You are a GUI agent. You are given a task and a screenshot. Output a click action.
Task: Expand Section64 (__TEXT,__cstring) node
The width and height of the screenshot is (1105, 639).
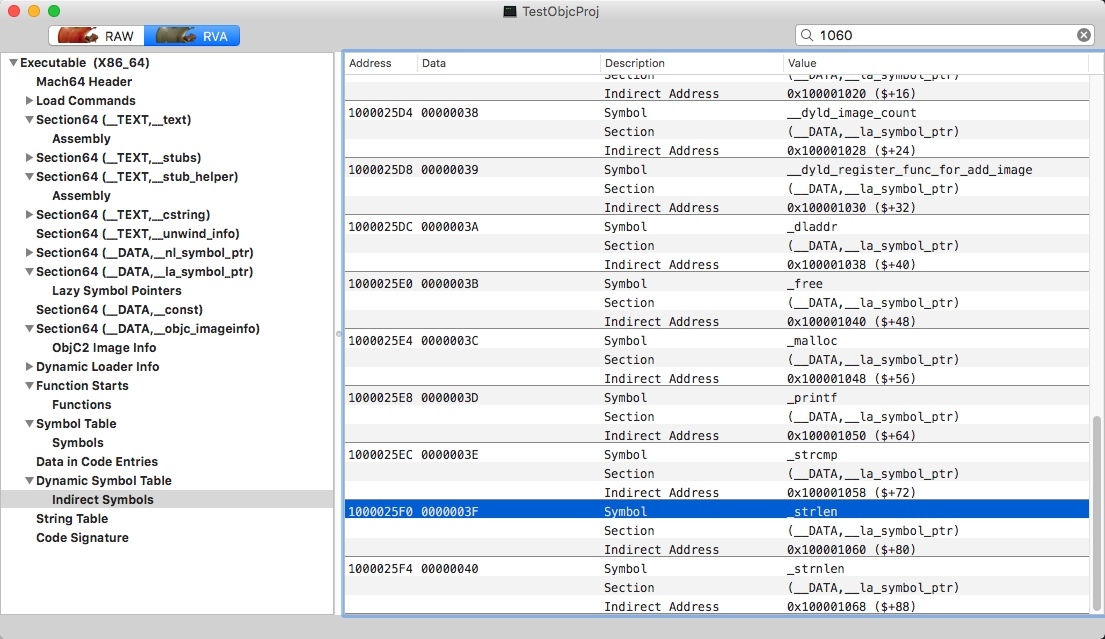point(29,215)
